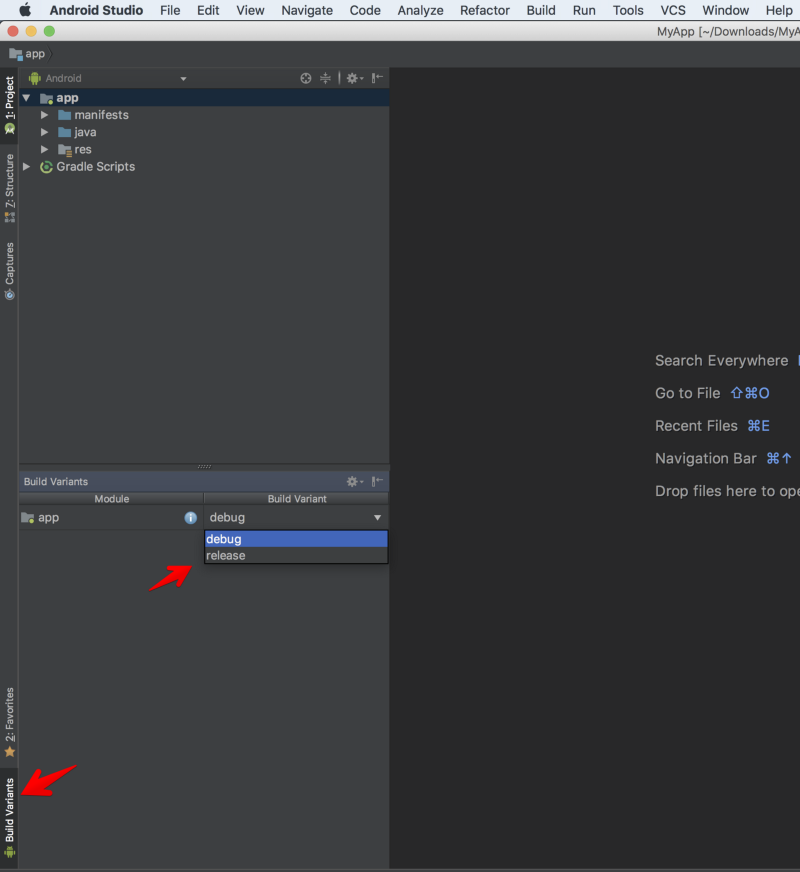Screen dimensions: 800x872
Task: Open the Code menu
Action: (365, 10)
